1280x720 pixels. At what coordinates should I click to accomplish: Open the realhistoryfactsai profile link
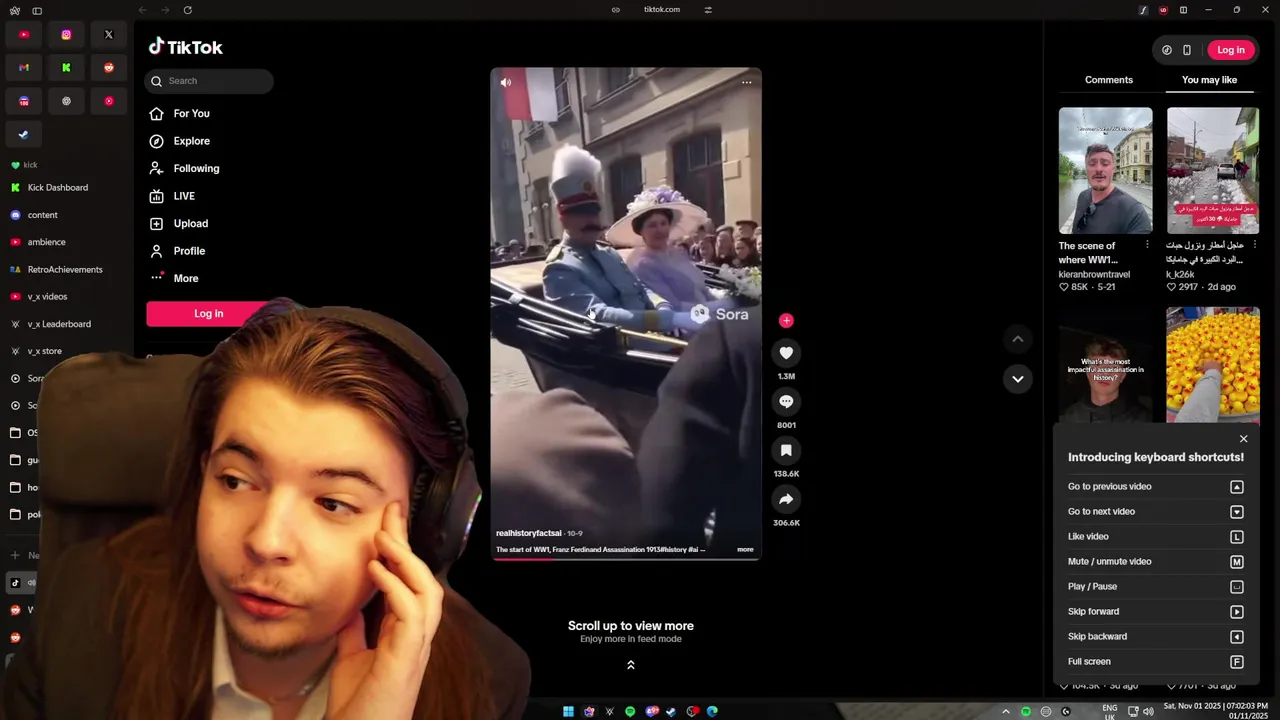[x=529, y=533]
